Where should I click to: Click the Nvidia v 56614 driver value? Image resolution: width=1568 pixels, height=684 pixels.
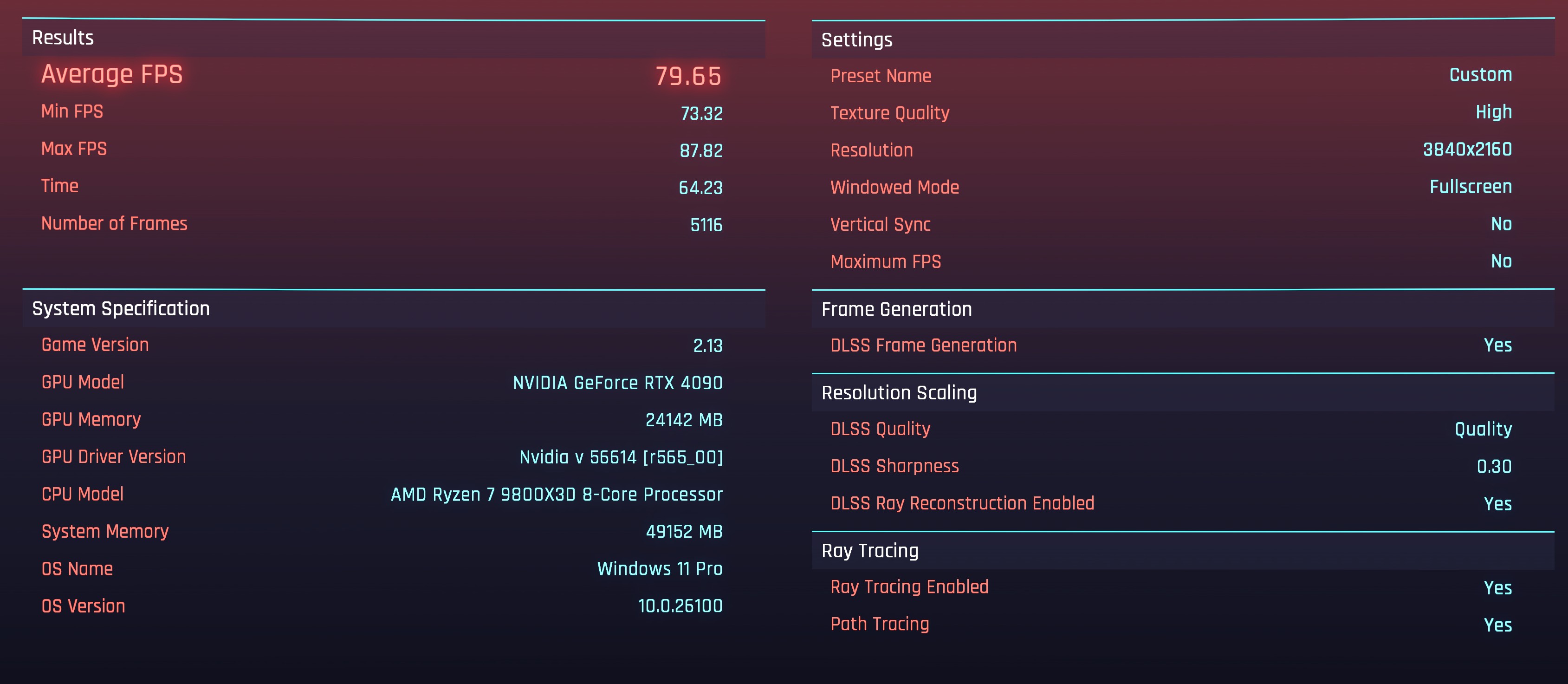coord(621,457)
